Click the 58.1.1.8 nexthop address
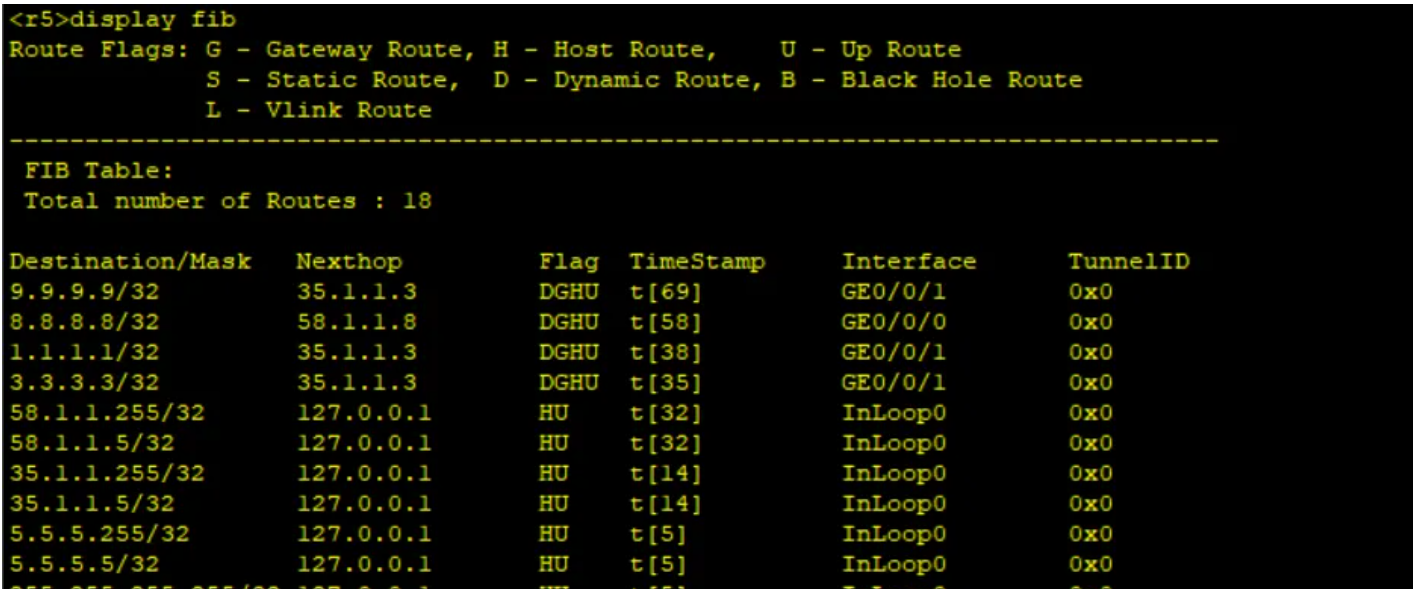The width and height of the screenshot is (1413, 589). pos(356,323)
